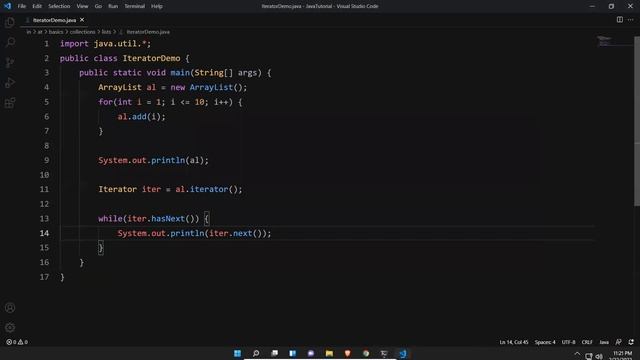The height and width of the screenshot is (360, 640).
Task: Open errors and warnings problems indicator
Action: (x=17, y=342)
